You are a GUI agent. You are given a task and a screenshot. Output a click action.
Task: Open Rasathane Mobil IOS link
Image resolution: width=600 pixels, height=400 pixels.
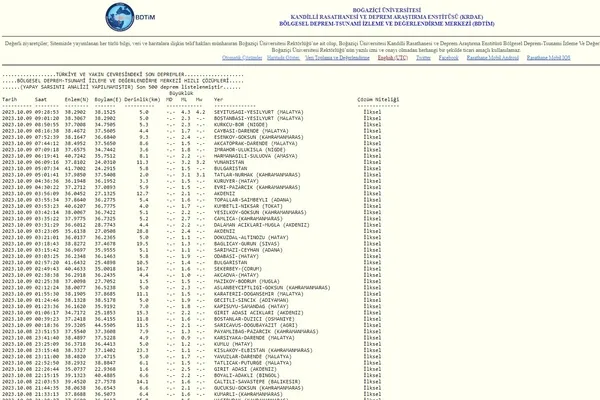(x=548, y=58)
